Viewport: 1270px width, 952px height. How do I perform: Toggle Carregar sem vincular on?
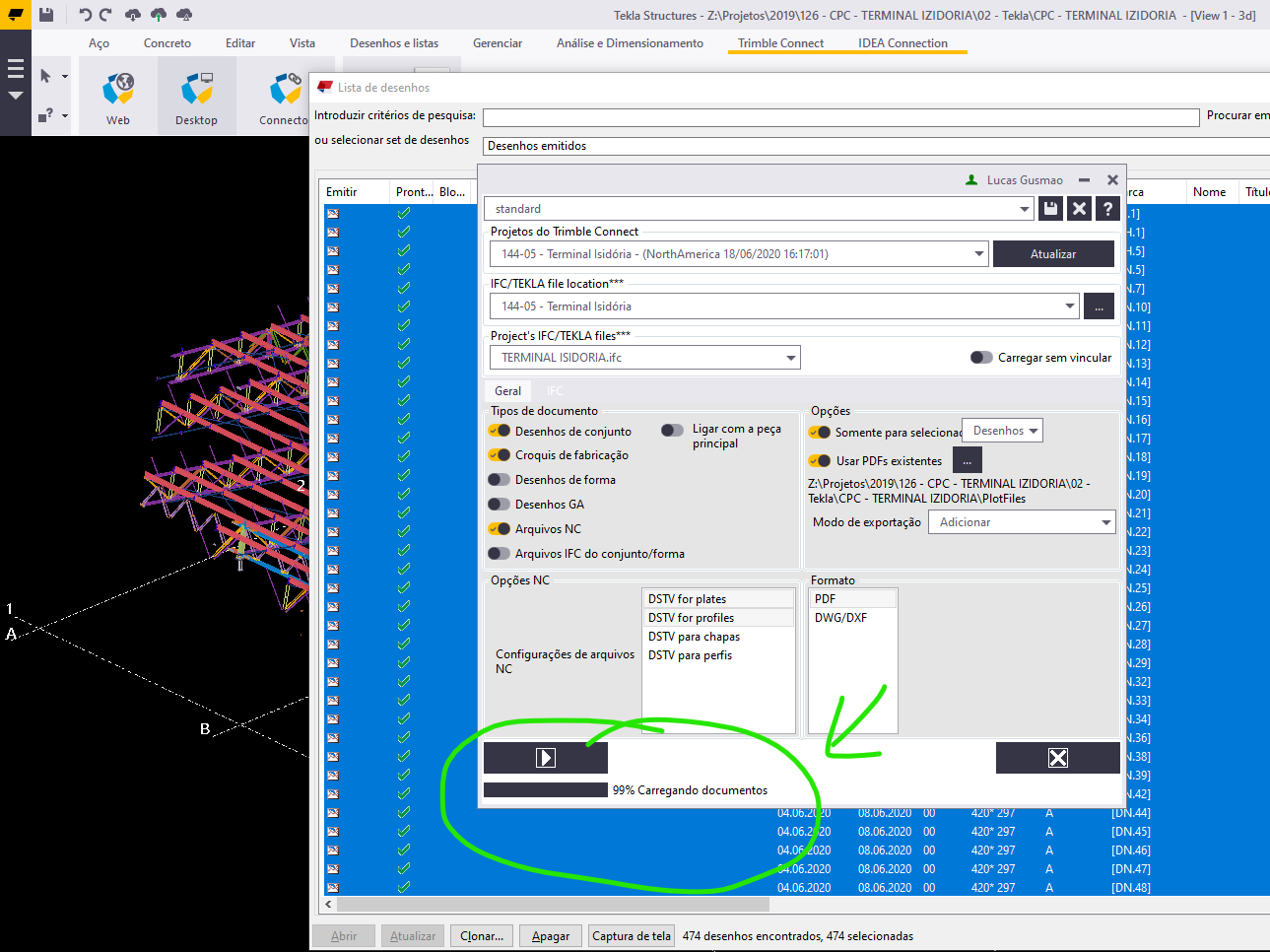[x=981, y=358]
